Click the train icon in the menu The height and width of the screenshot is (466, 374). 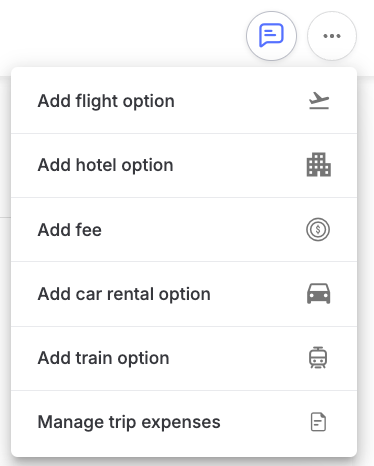coord(318,358)
